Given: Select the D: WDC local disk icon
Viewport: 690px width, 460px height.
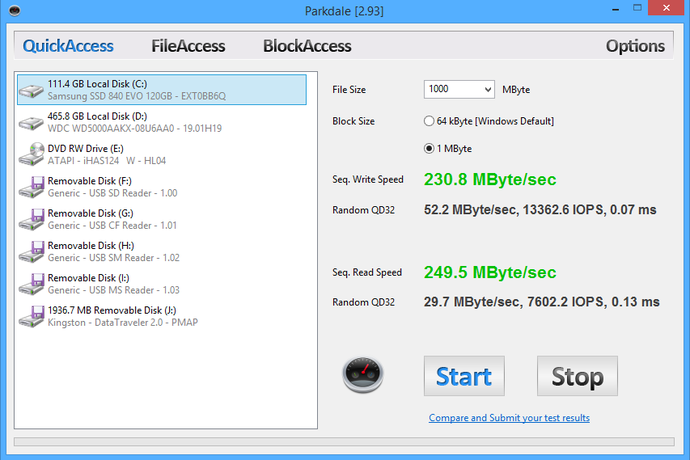Looking at the screenshot, I should coord(32,122).
